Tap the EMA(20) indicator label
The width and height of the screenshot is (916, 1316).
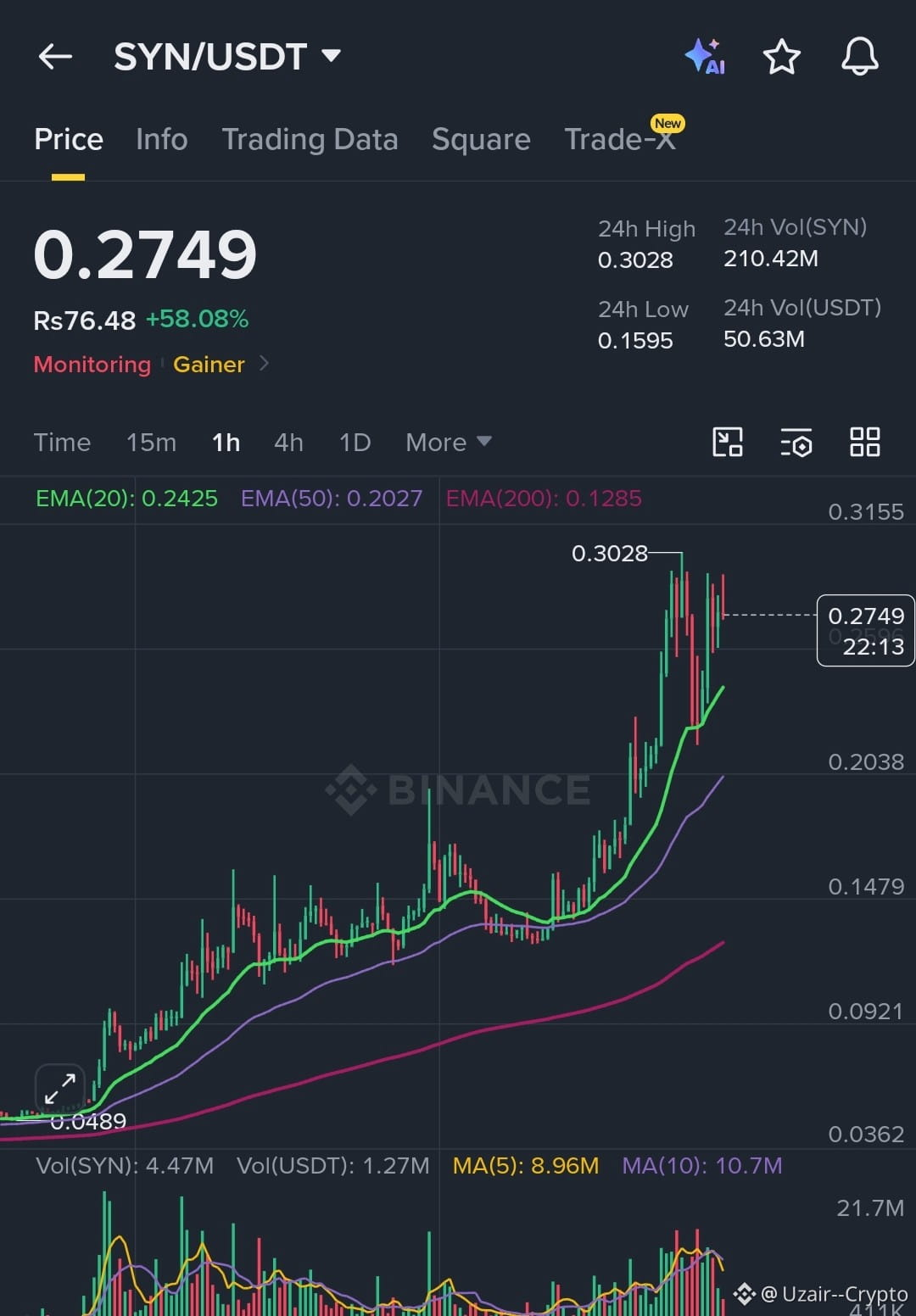(x=126, y=498)
